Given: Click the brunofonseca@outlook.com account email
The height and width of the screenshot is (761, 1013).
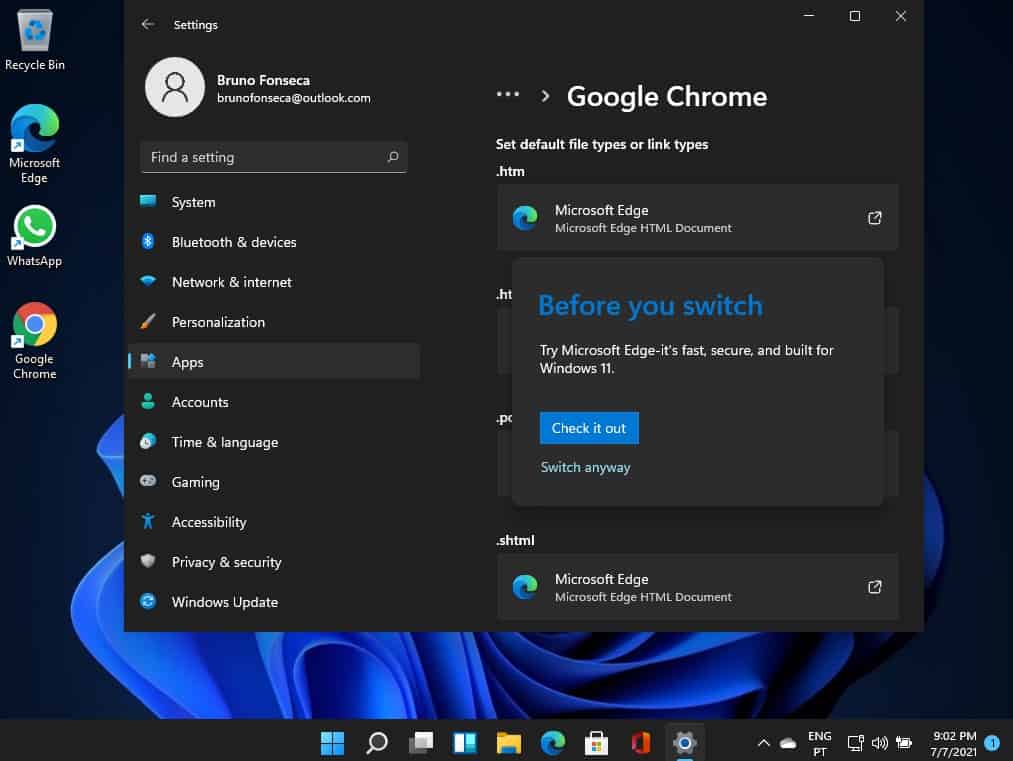Looking at the screenshot, I should pos(294,98).
